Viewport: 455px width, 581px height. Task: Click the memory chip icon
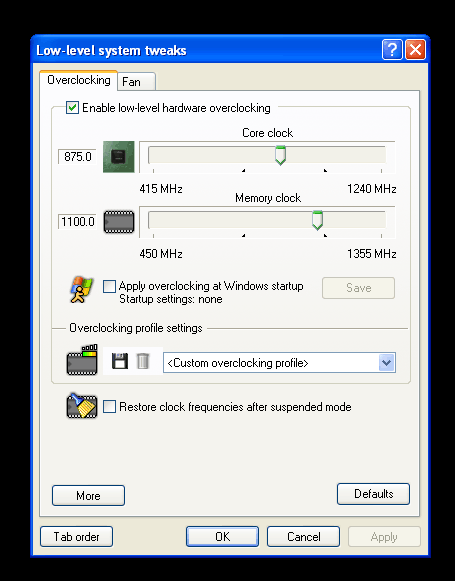[119, 222]
